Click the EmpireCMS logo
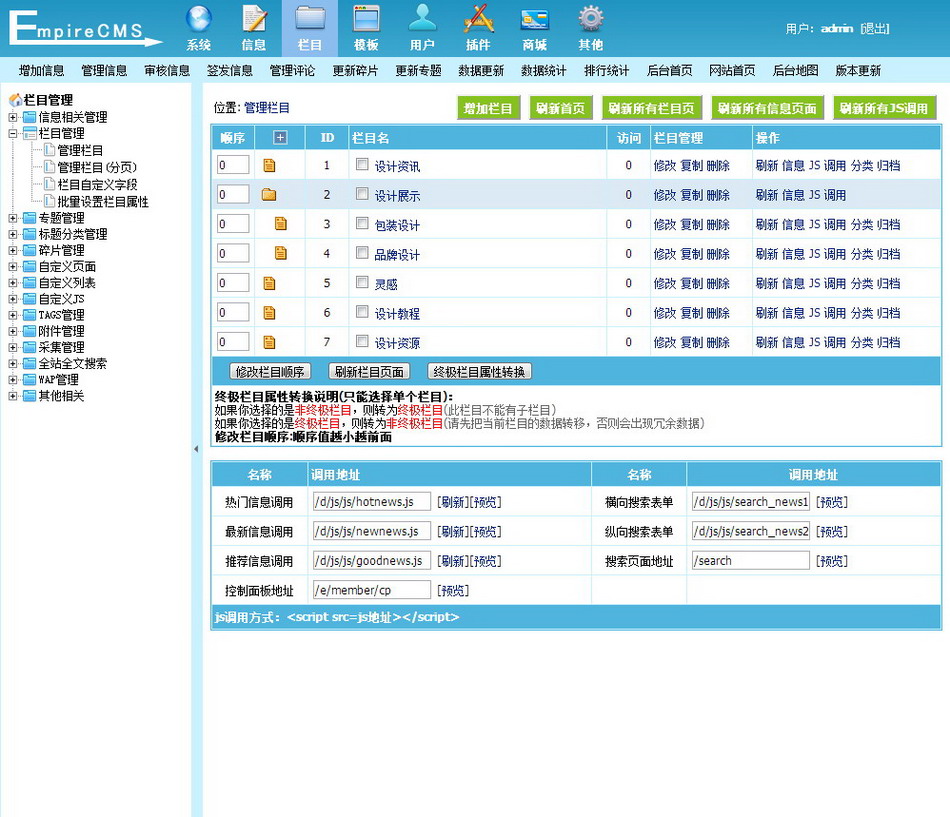The width and height of the screenshot is (950, 817). (x=85, y=28)
